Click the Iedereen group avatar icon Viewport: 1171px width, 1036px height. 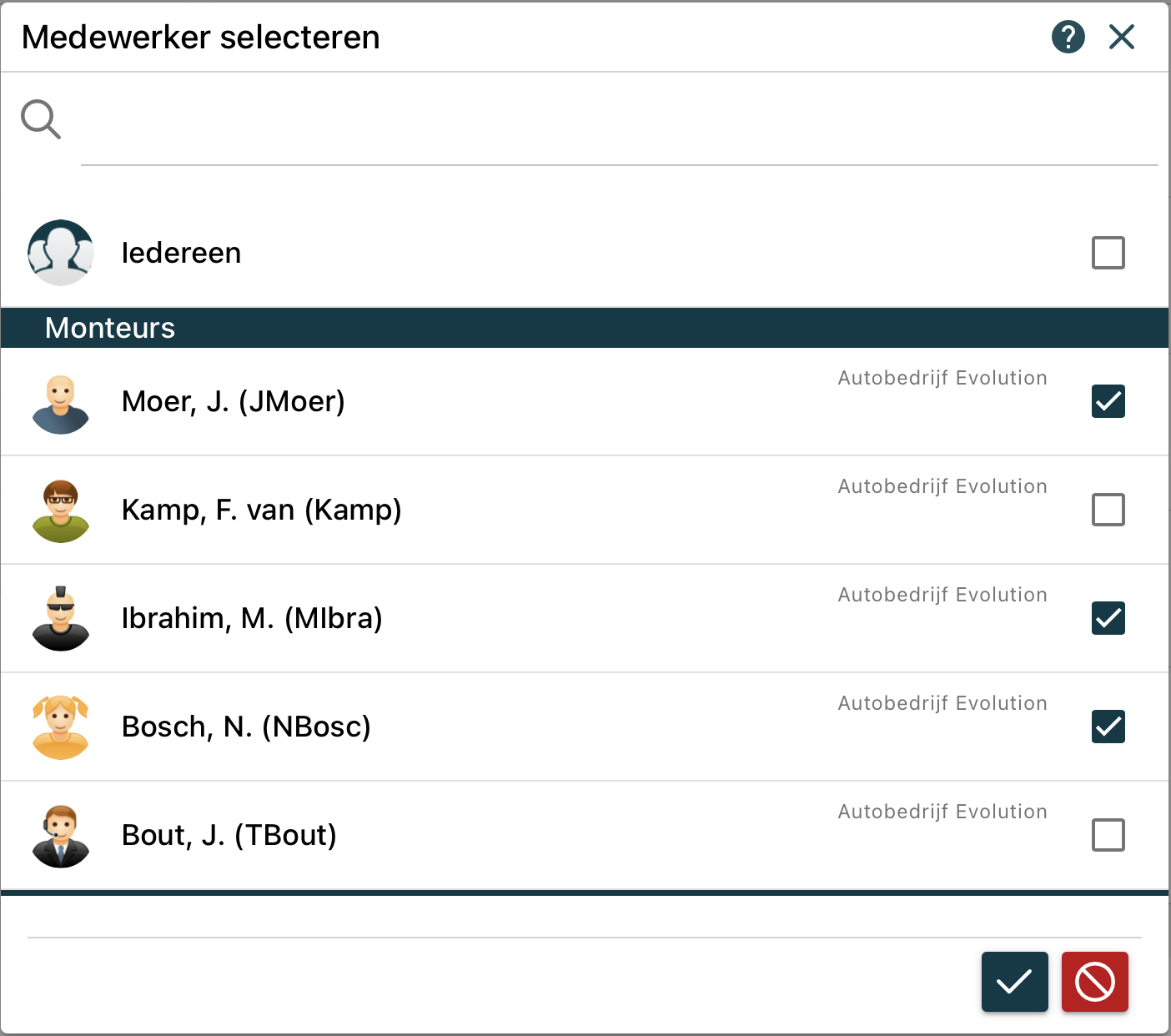click(60, 253)
